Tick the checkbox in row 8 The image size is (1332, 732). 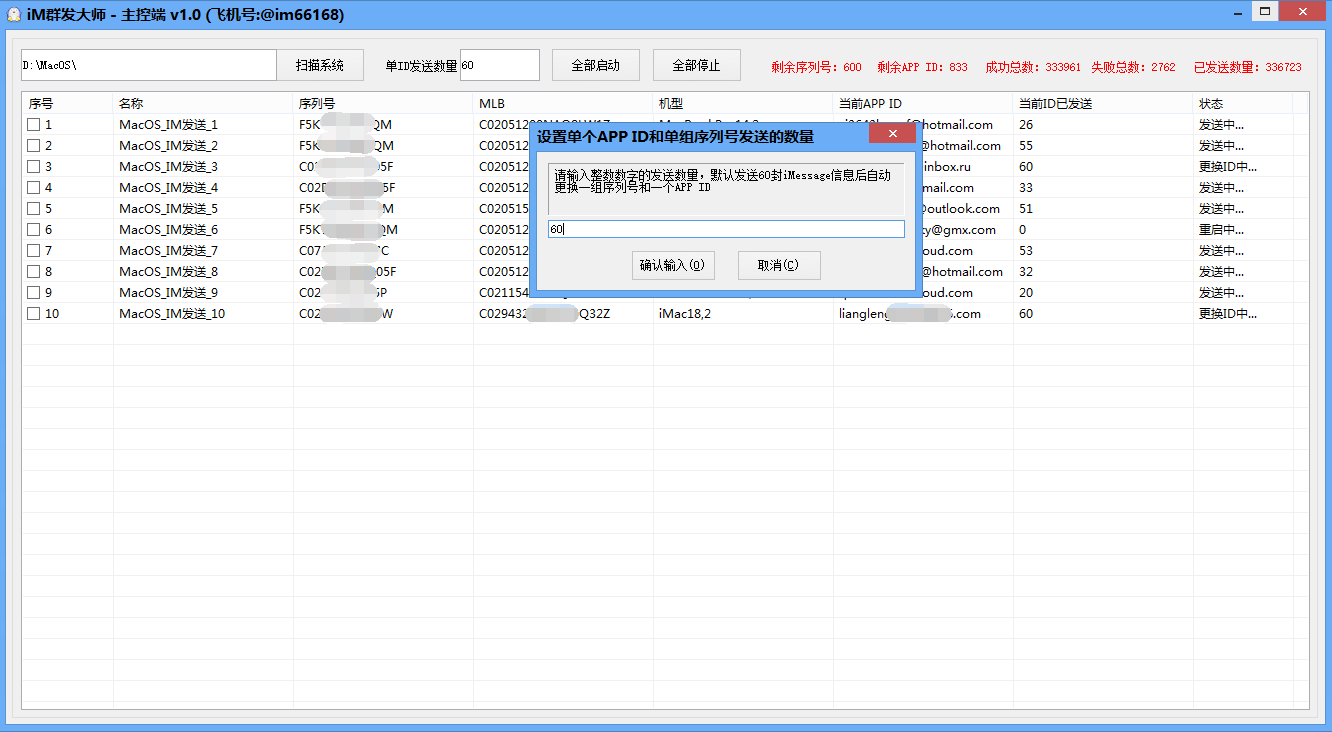(x=34, y=272)
